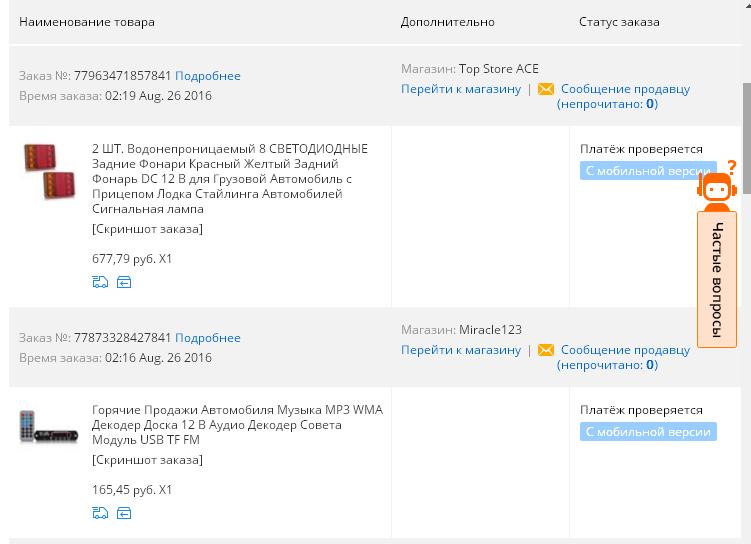
Task: Click delivery truck icon under the MP3 decoder item
Action: point(100,513)
